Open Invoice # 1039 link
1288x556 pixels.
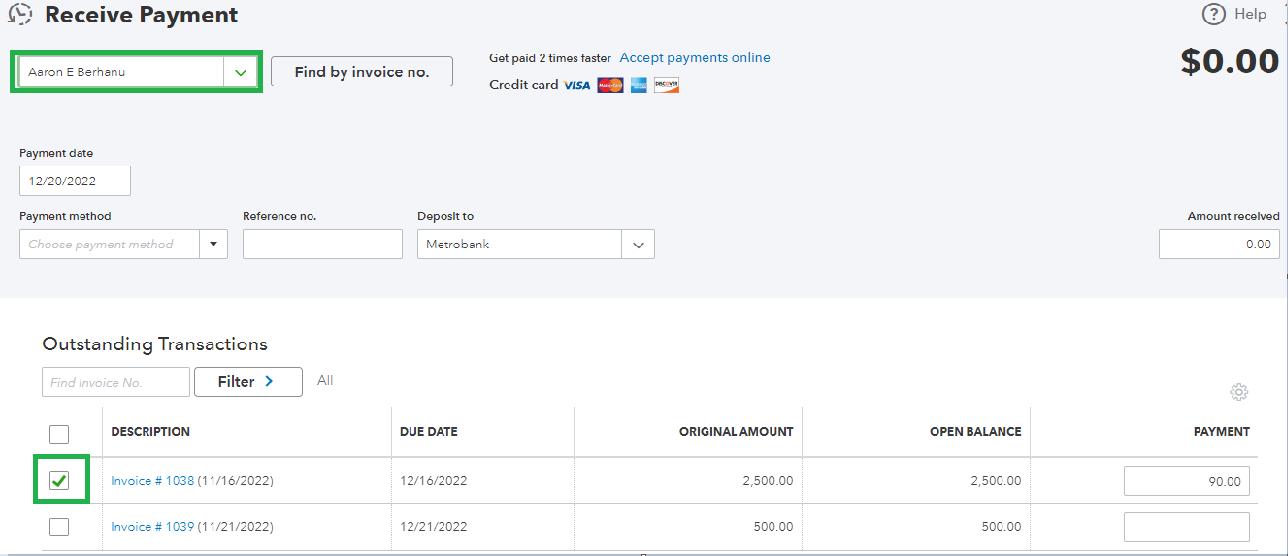[x=152, y=527]
